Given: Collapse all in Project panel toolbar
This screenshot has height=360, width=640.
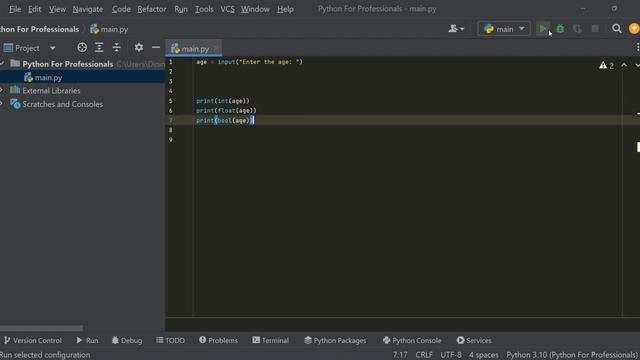Looking at the screenshot, I should (x=116, y=48).
